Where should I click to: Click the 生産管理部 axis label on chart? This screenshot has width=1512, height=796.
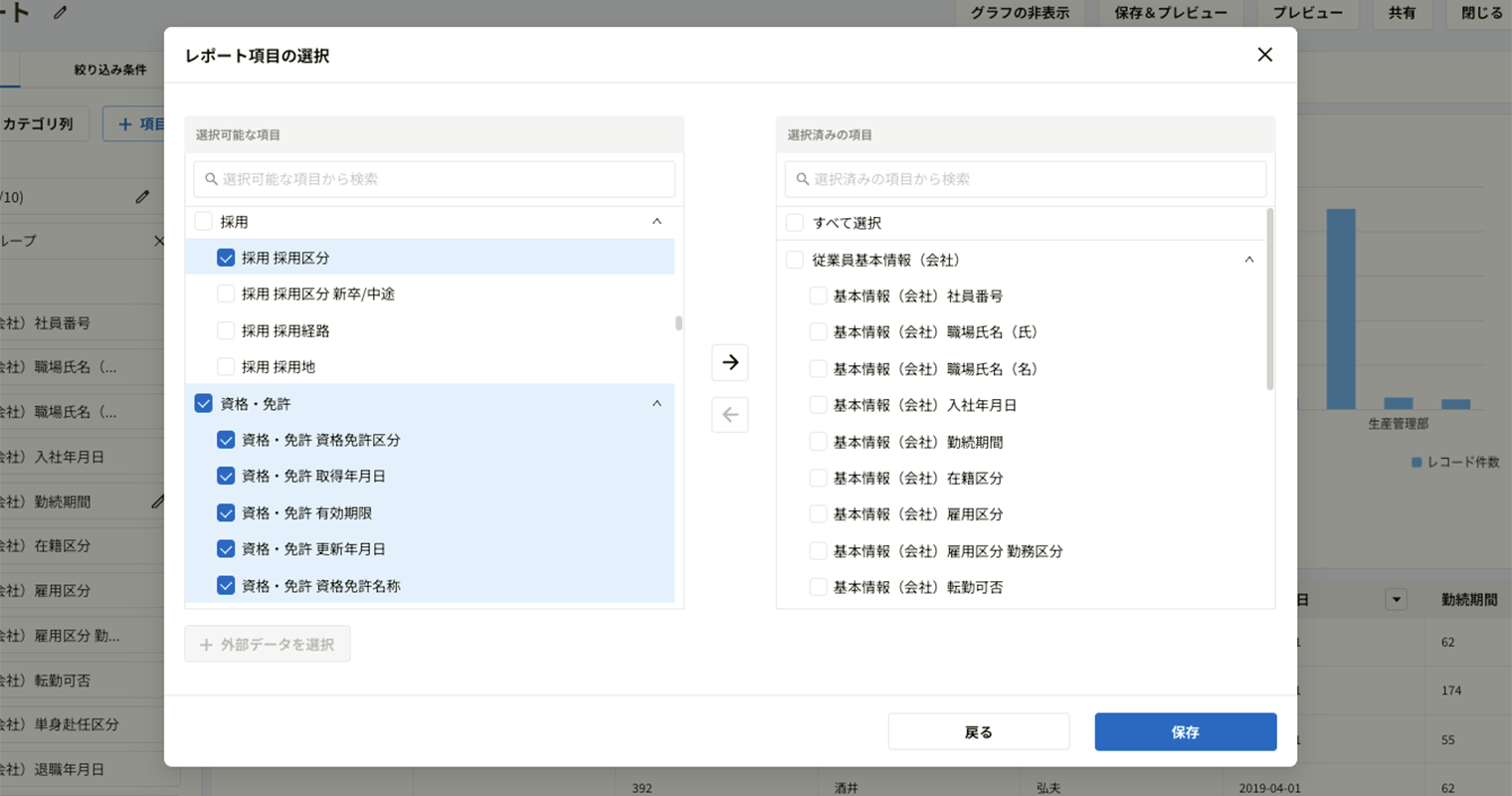coord(1398,424)
